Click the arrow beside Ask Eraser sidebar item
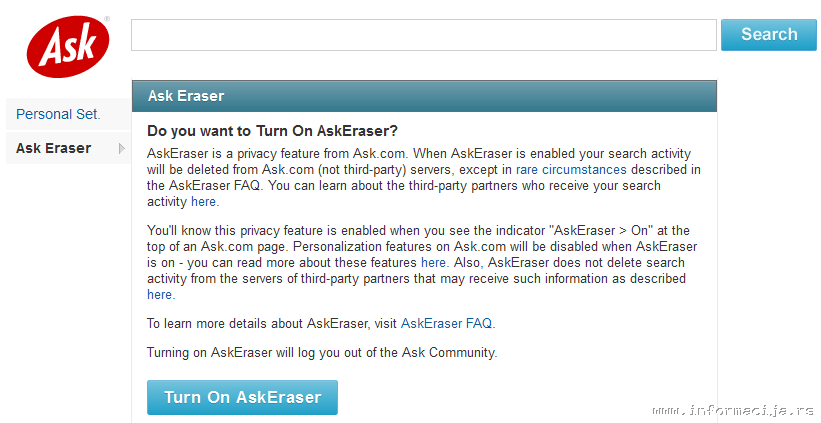 121,149
